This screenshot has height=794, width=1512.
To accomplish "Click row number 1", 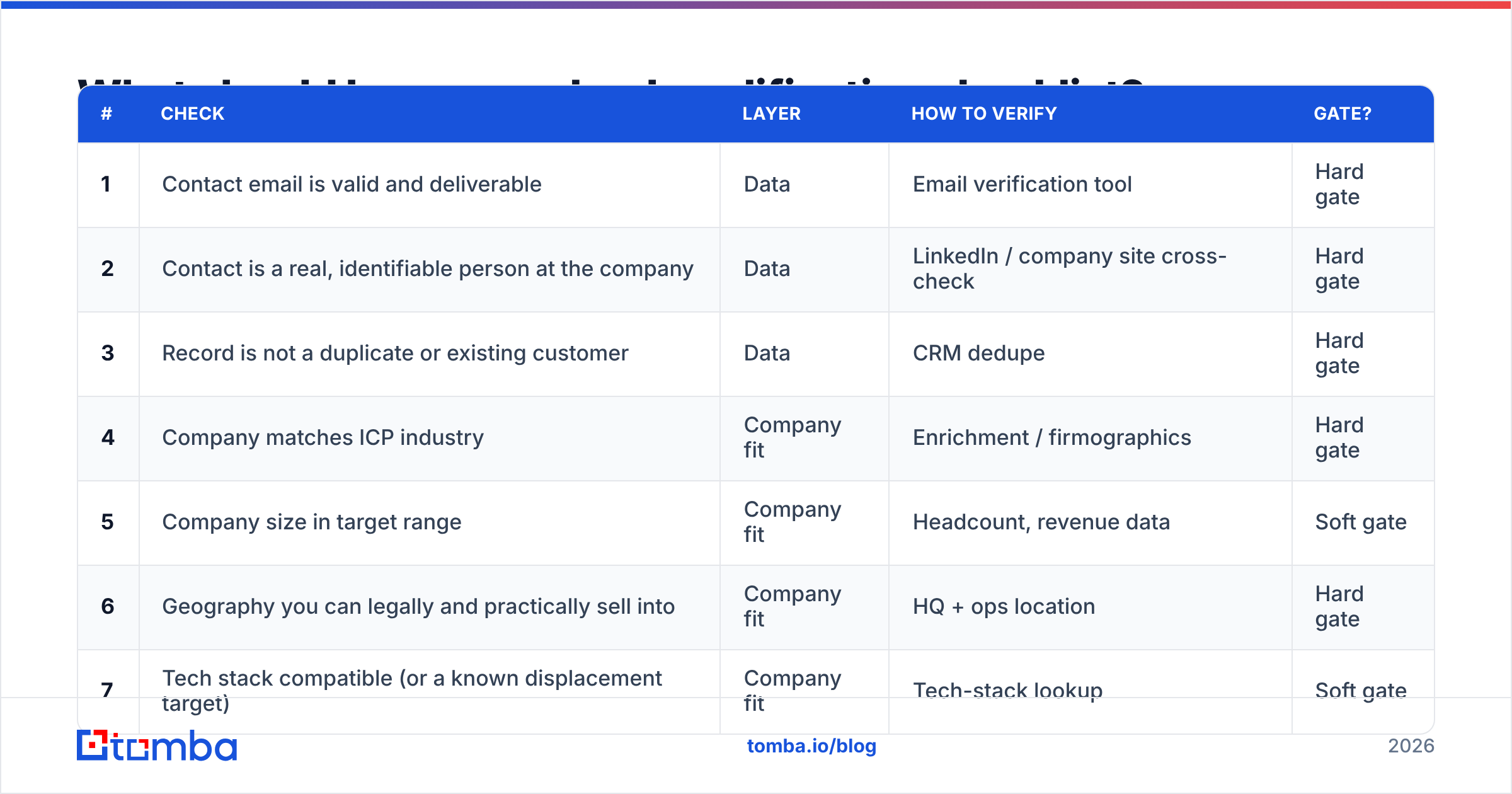I will pyautogui.click(x=106, y=185).
